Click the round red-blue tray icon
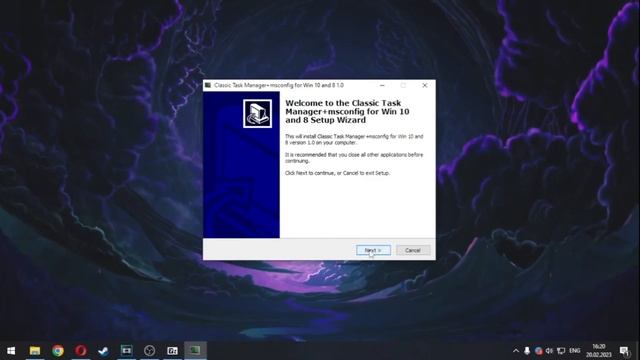640x360 pixels. 538,351
